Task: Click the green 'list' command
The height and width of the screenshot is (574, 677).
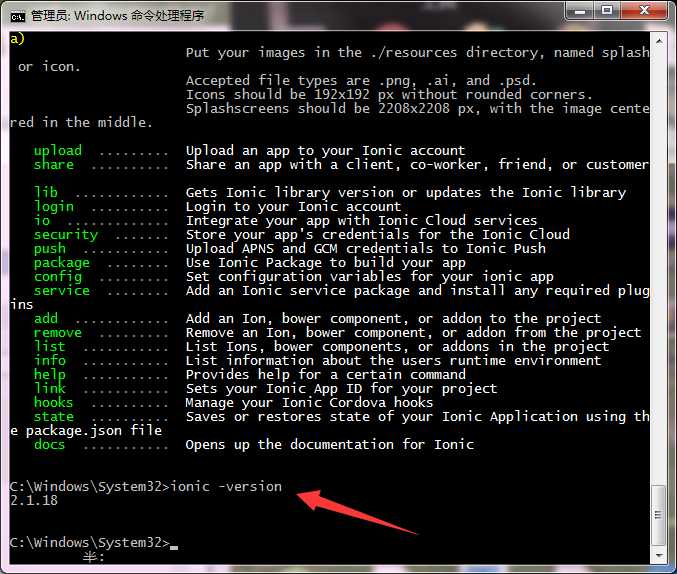Action: (50, 346)
